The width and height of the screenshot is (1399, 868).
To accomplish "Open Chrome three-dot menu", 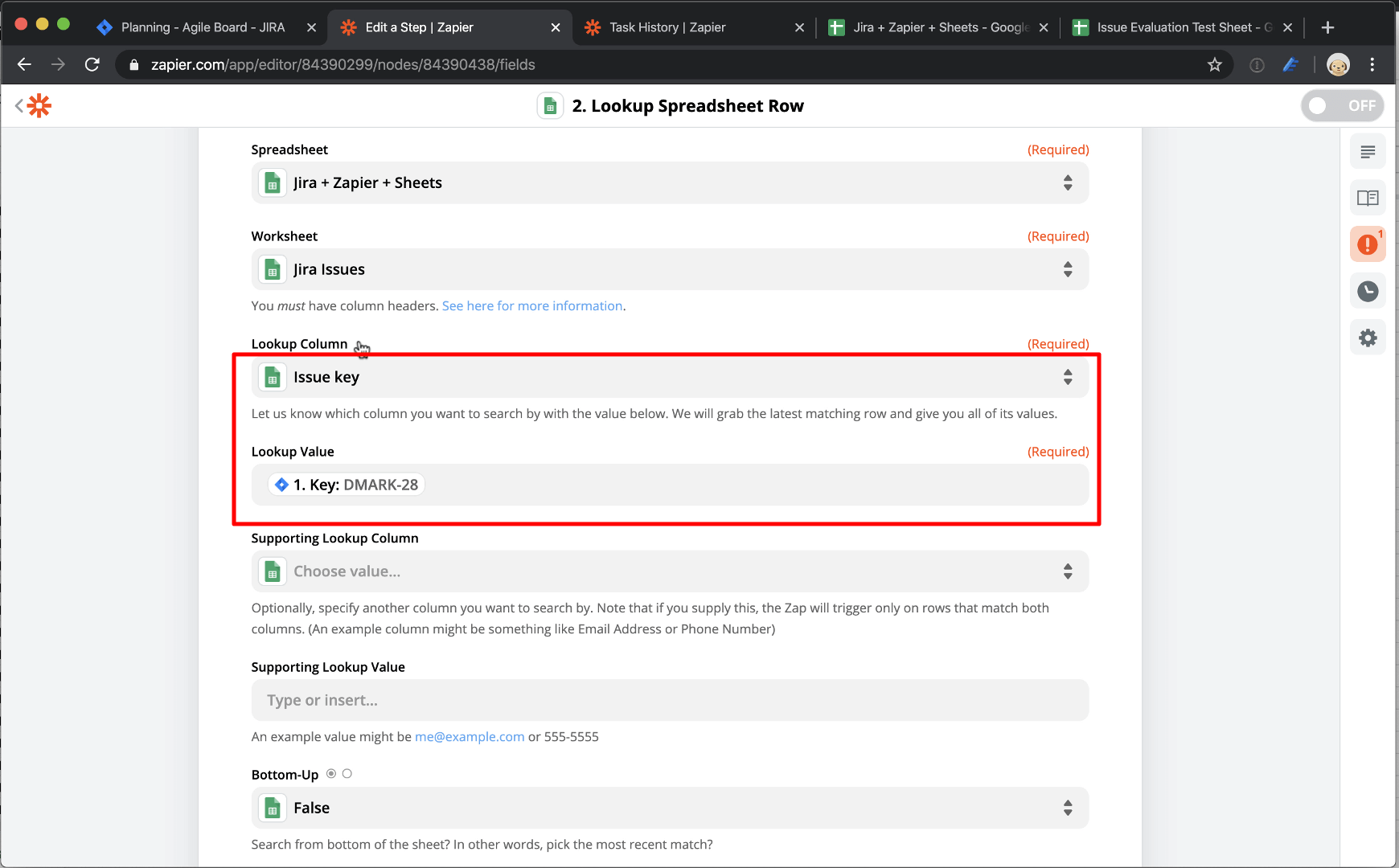I will click(x=1372, y=64).
